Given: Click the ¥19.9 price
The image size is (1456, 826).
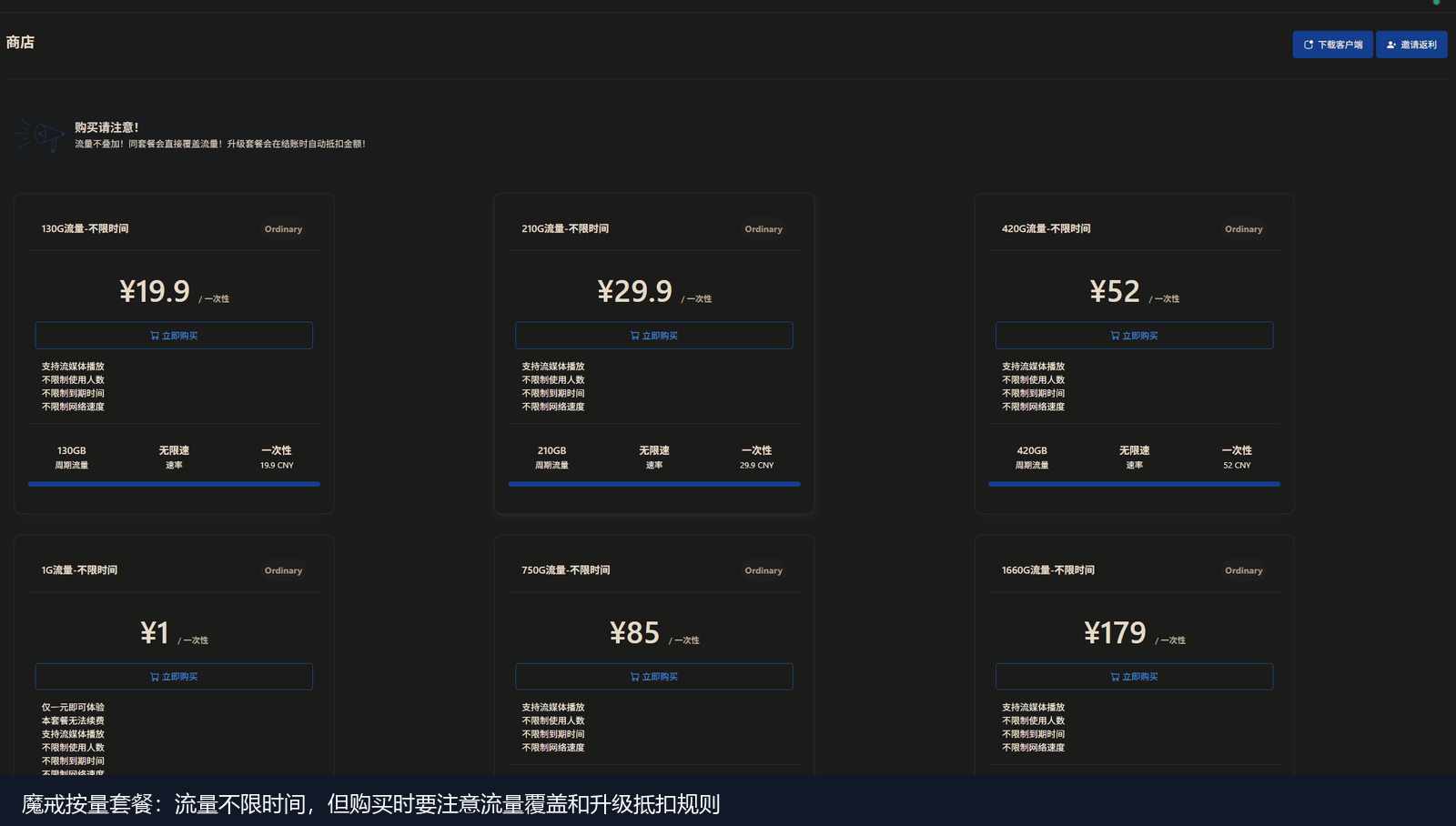Looking at the screenshot, I should [155, 291].
